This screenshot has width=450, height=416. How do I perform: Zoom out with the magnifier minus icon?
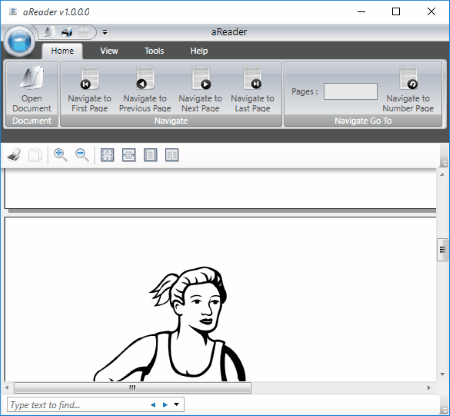82,155
